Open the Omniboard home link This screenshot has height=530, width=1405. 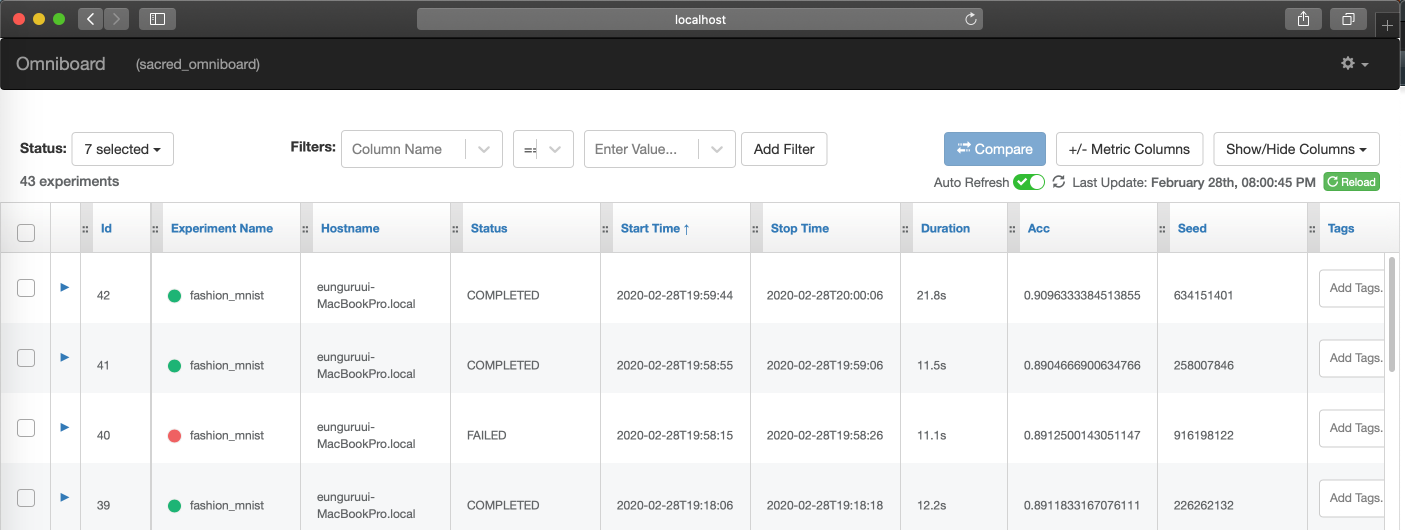point(61,64)
